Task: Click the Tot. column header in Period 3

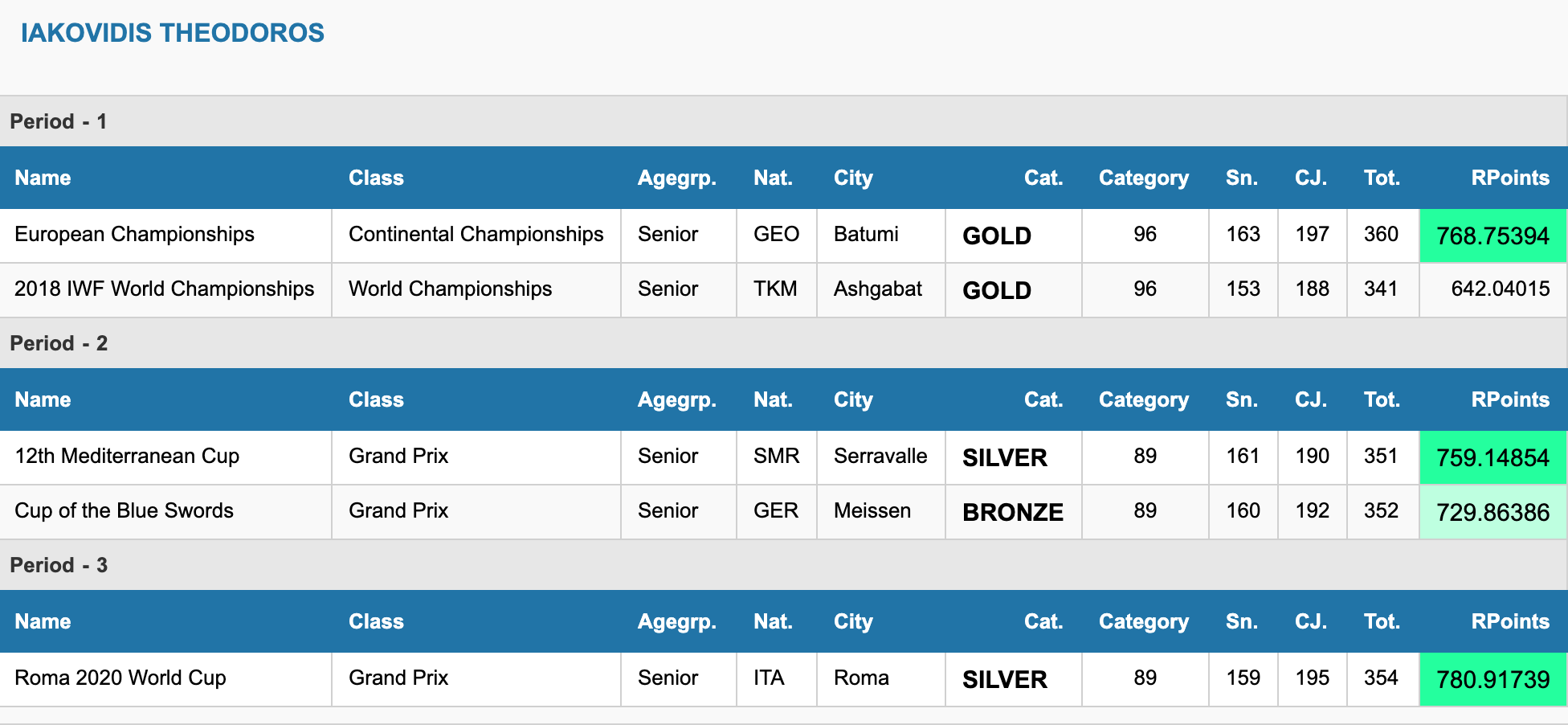Action: coord(1382,621)
